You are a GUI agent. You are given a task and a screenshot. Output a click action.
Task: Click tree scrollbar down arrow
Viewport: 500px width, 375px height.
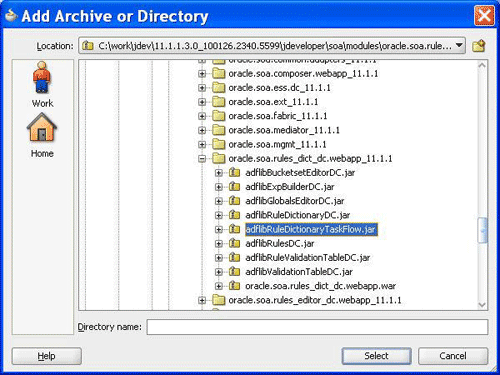click(x=482, y=305)
